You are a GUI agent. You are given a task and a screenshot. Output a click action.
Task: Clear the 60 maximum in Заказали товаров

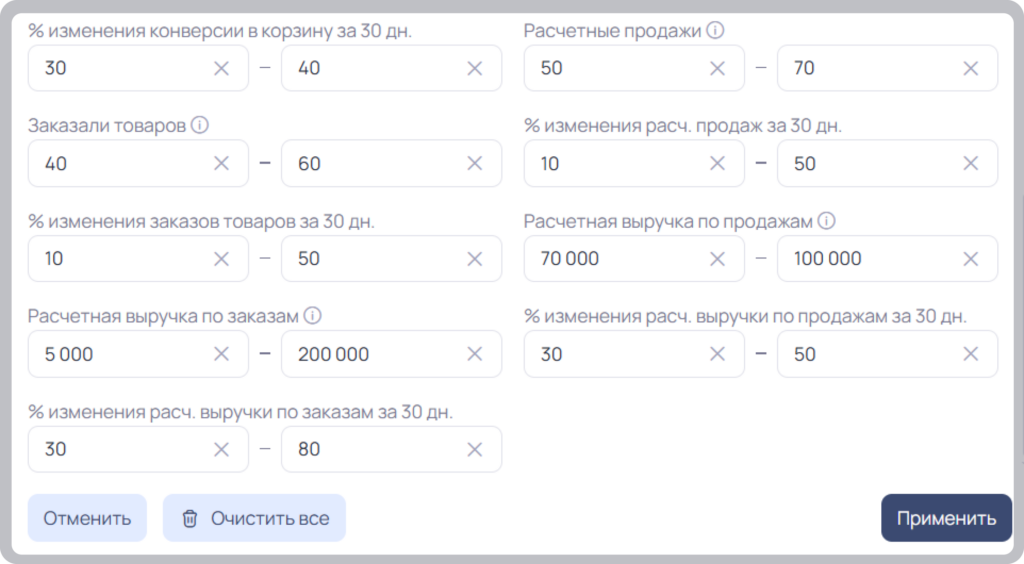475,163
